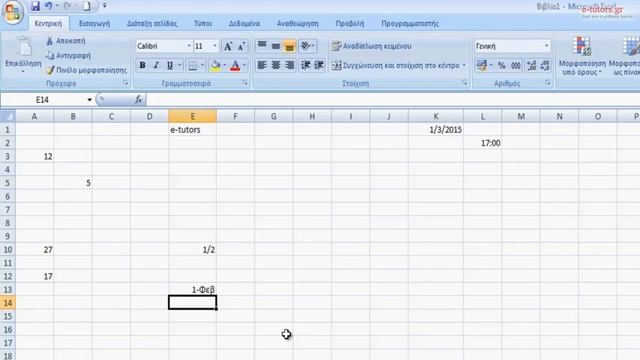Decrease font size with small A icon
The height and width of the screenshot is (360, 640).
[x=241, y=47]
